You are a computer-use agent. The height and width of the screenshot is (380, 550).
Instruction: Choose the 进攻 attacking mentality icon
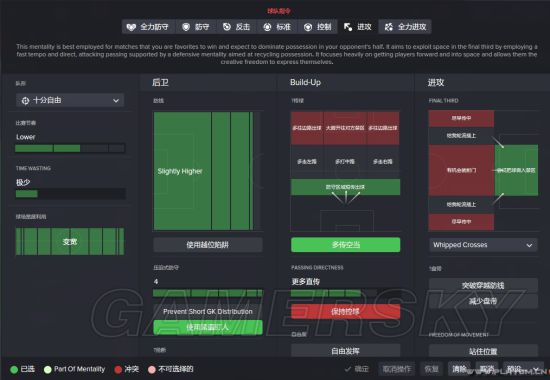pyautogui.click(x=348, y=27)
